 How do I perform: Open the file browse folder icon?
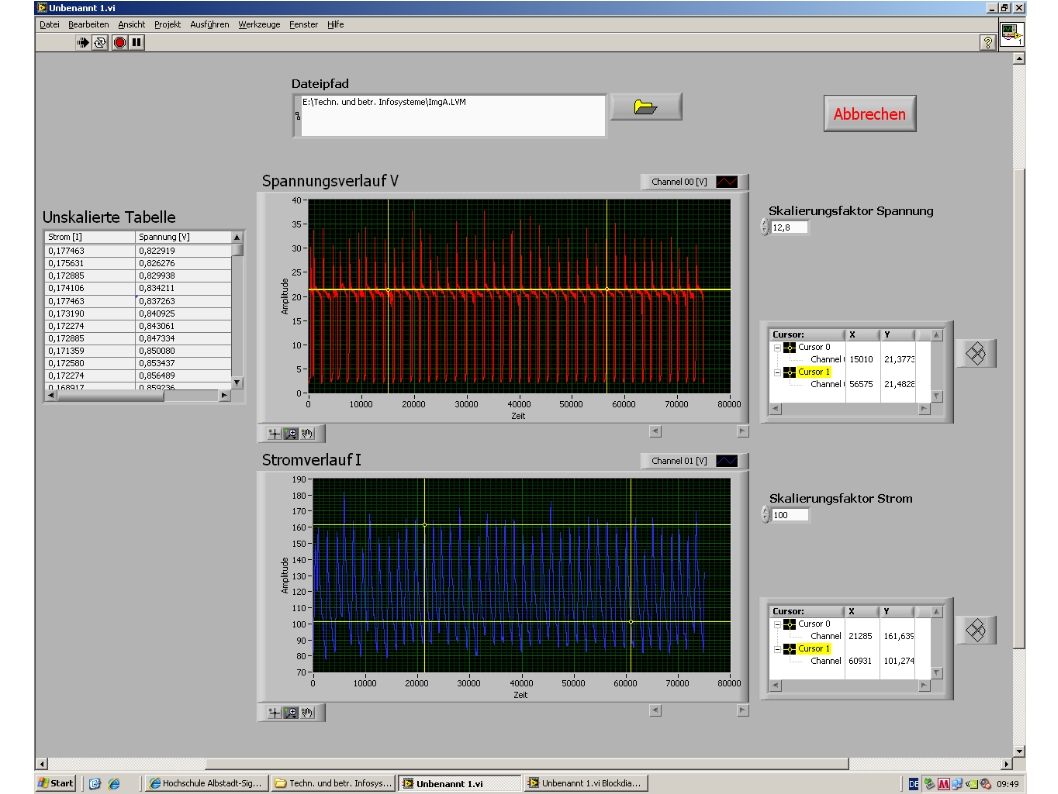(646, 107)
